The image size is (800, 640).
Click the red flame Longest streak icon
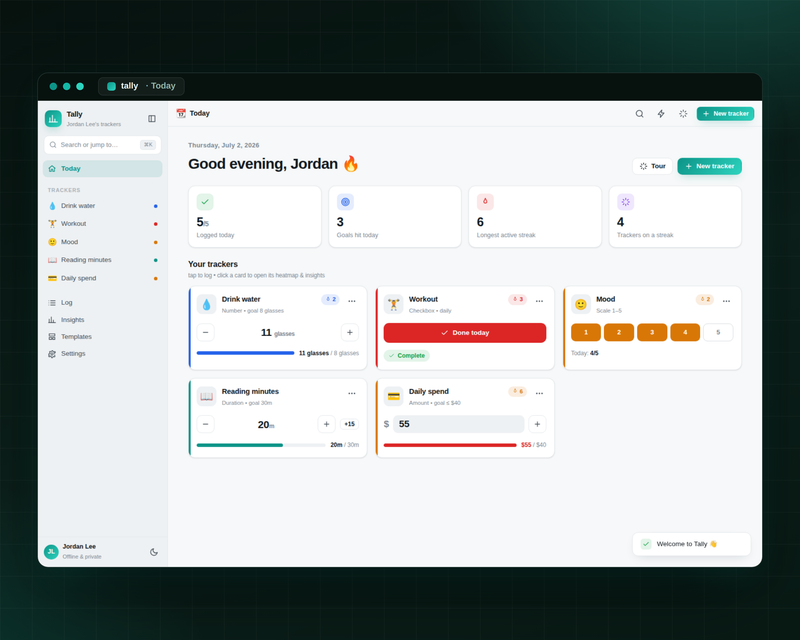click(485, 202)
